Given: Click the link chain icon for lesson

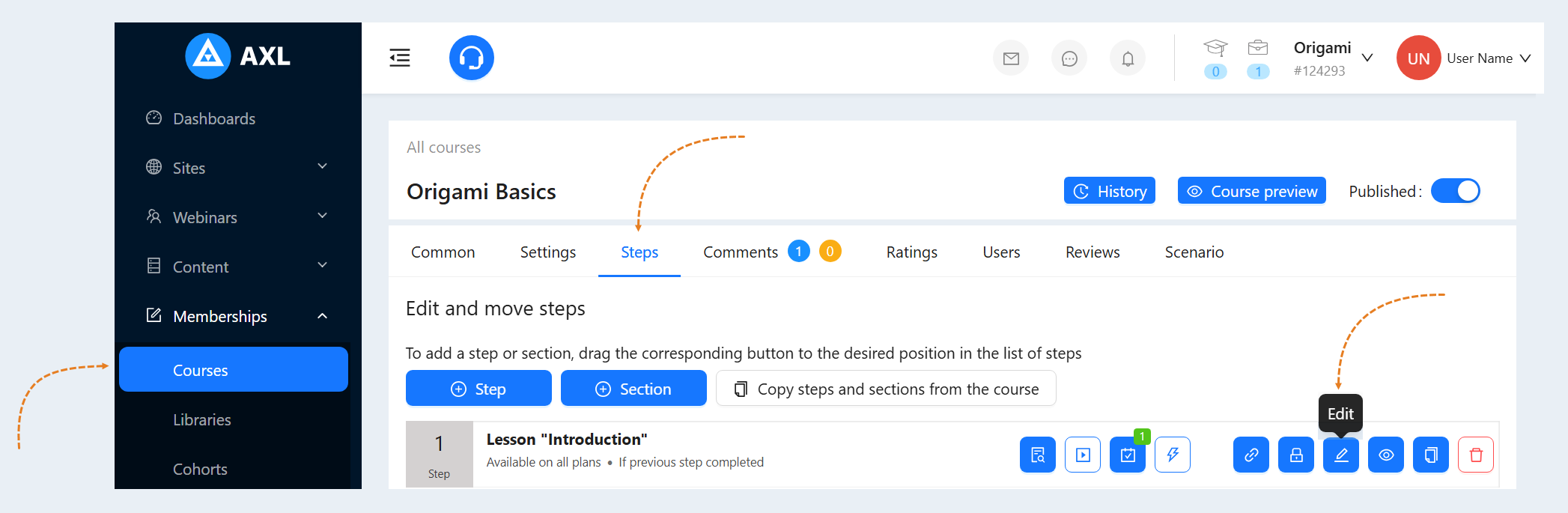Looking at the screenshot, I should coord(1251,455).
